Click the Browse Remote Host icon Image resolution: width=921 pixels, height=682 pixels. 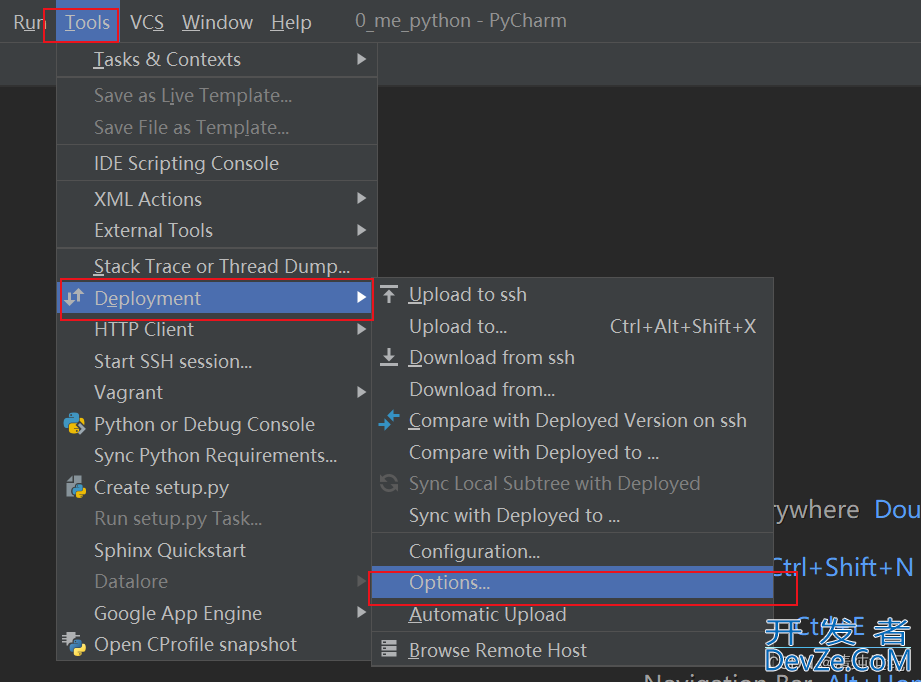(x=389, y=649)
